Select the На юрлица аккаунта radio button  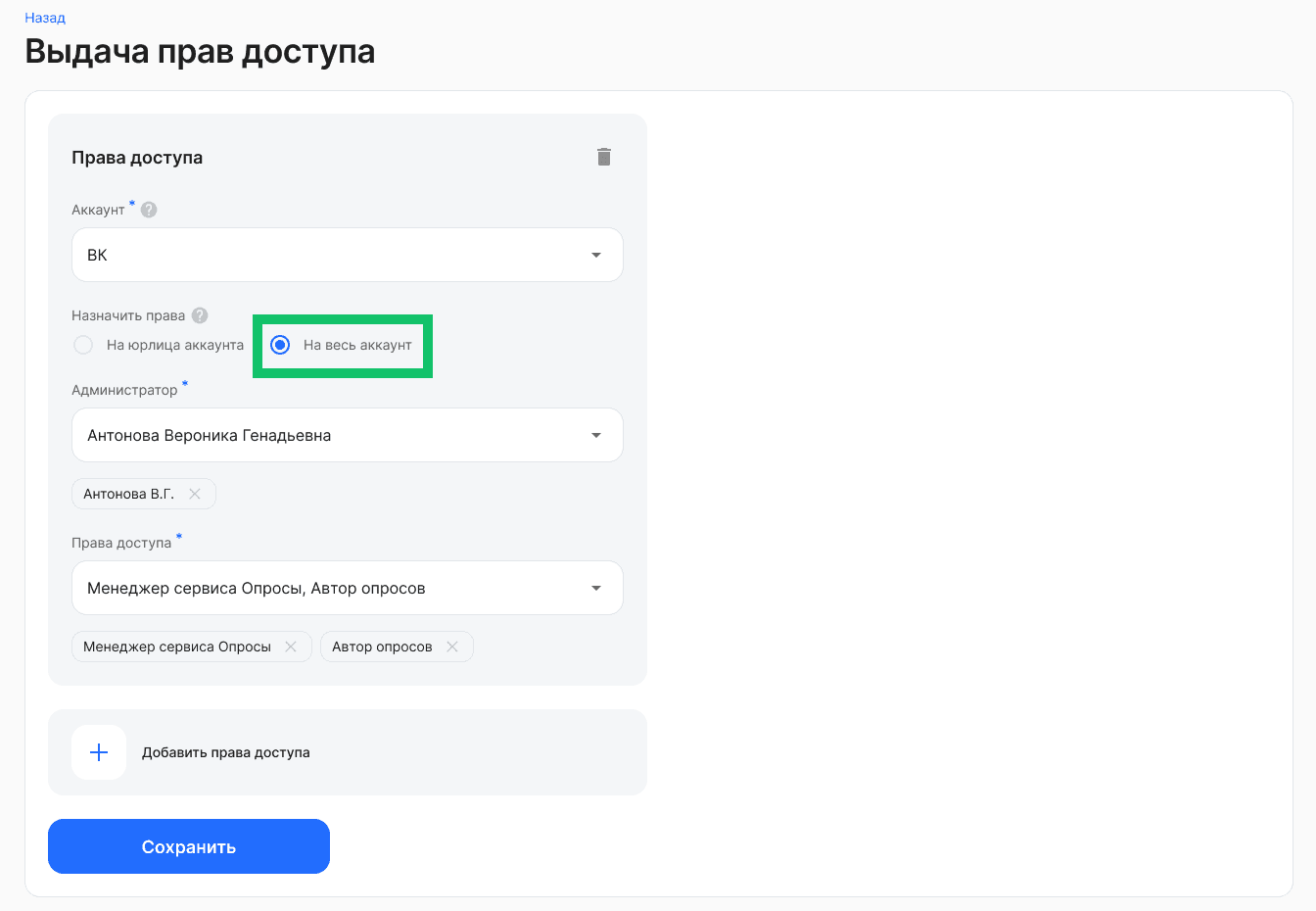[x=82, y=345]
